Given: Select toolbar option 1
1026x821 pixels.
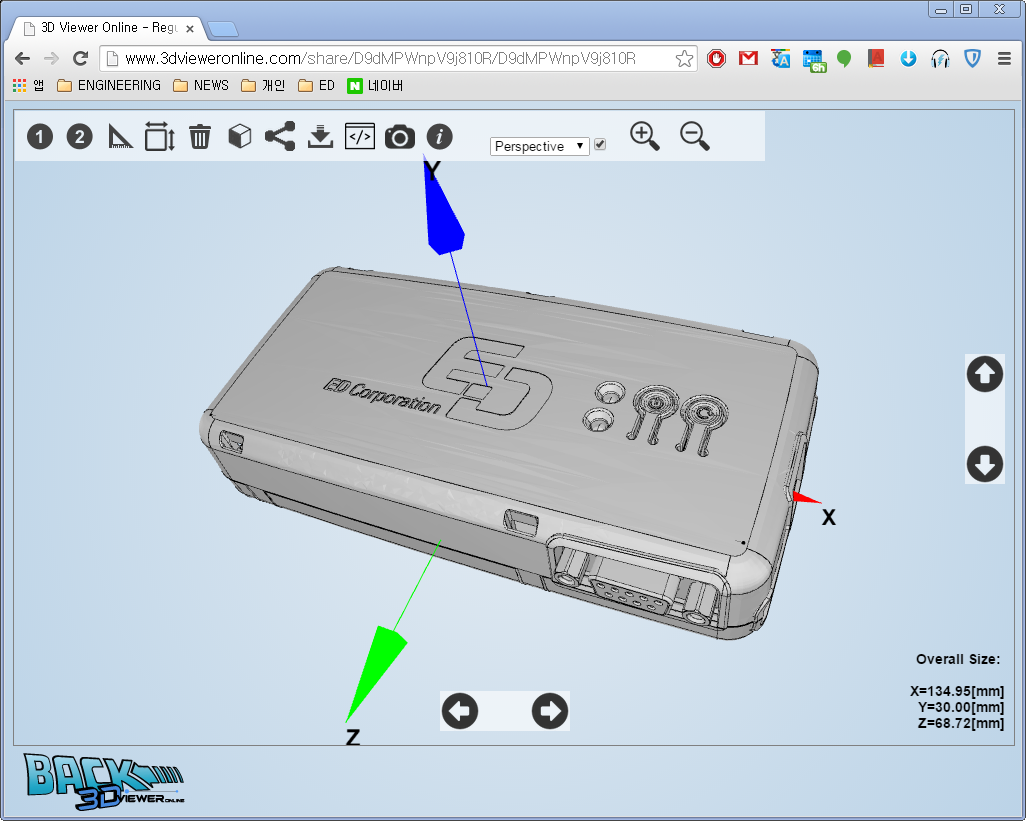Looking at the screenshot, I should (x=39, y=137).
